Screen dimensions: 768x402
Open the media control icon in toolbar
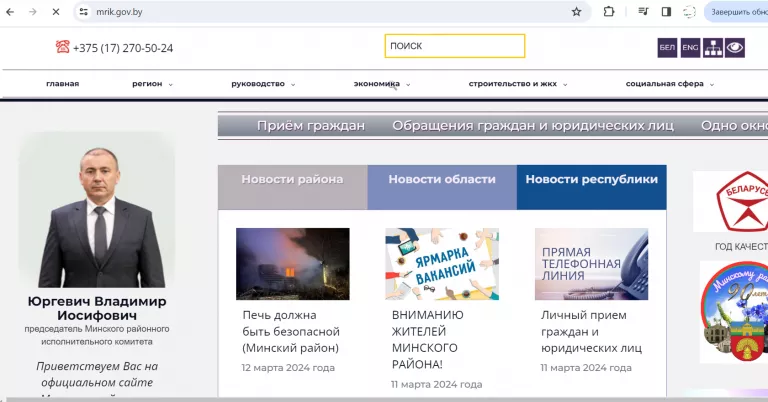point(643,12)
